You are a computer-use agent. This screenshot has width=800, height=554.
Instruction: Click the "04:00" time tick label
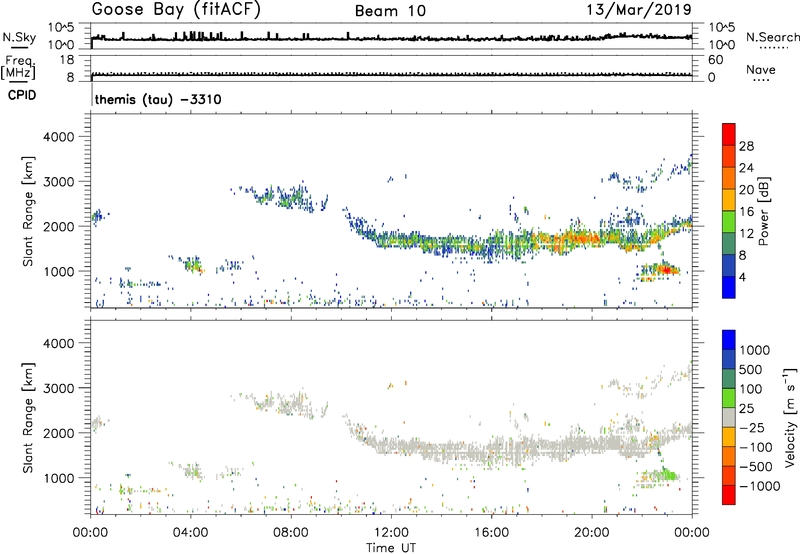191,533
